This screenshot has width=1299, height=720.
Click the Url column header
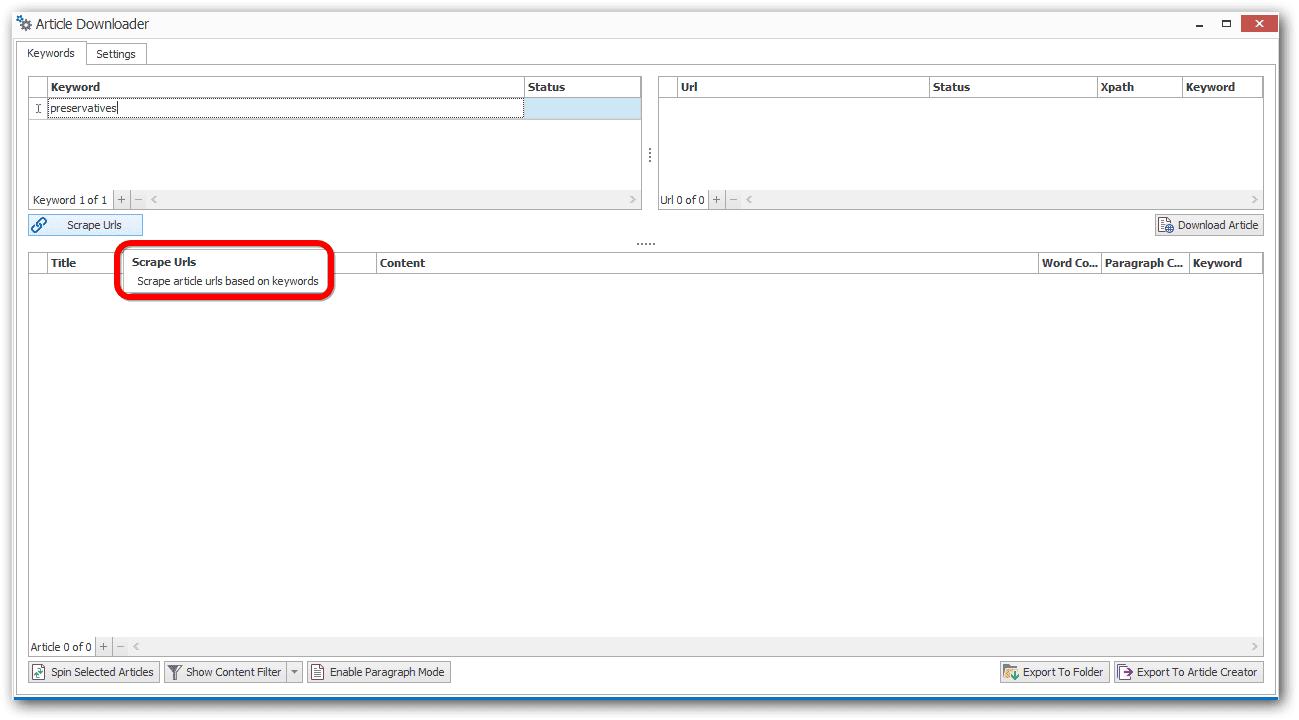(x=803, y=87)
